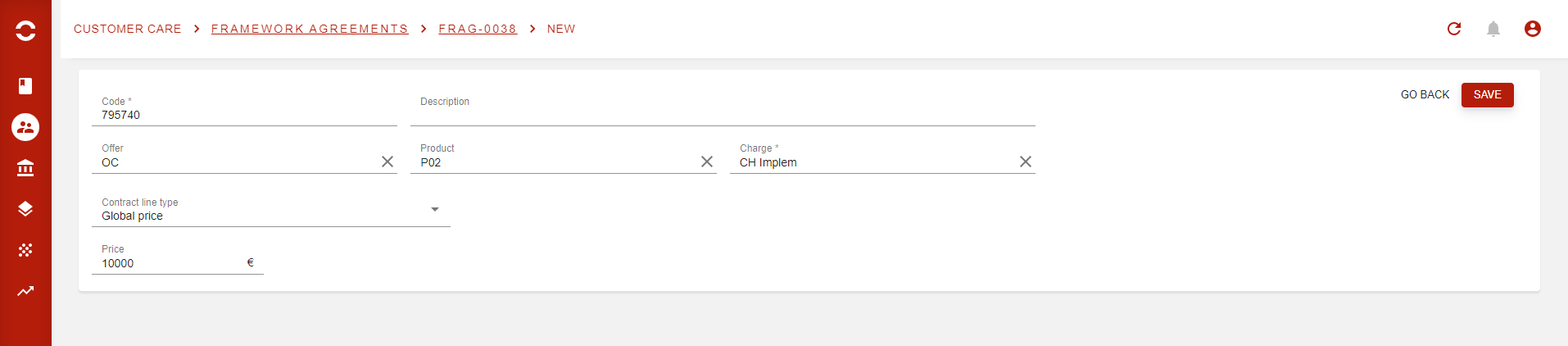Click the app logo in the sidebar
This screenshot has width=1568, height=346.
[x=25, y=30]
